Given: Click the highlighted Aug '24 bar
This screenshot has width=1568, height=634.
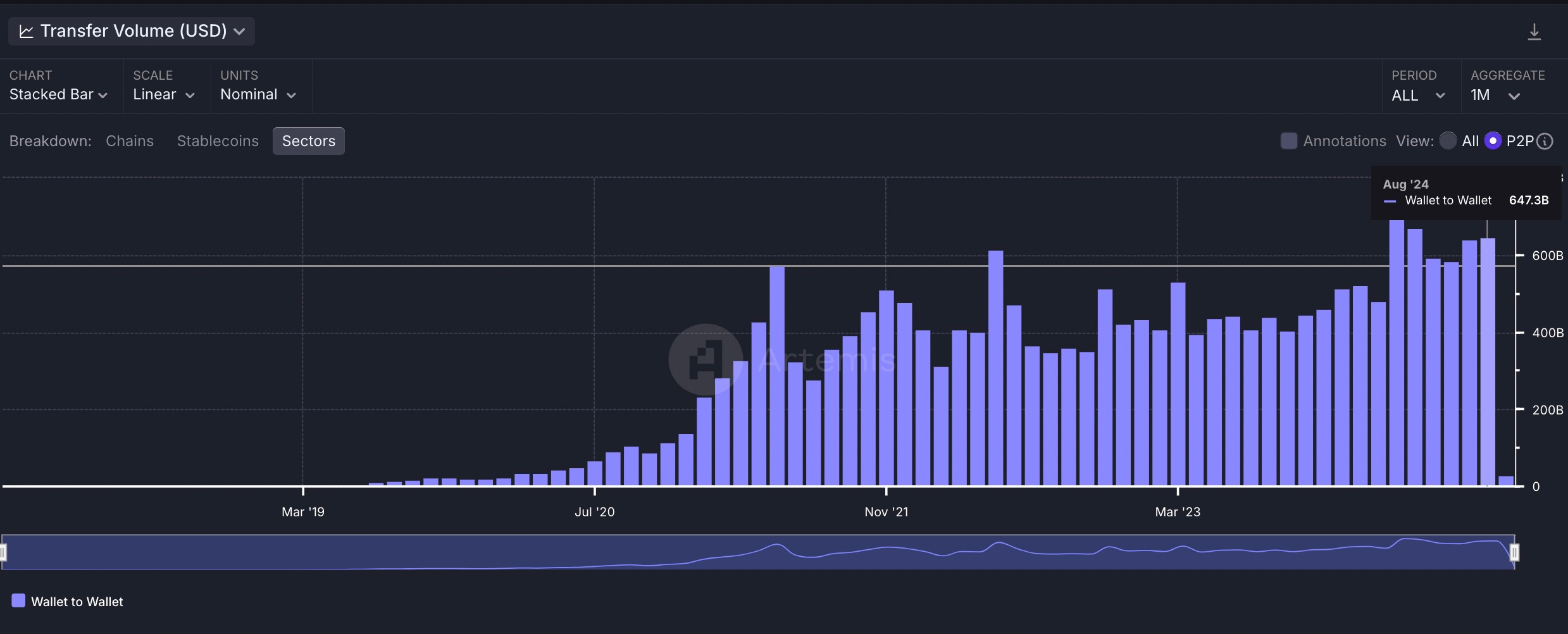Looking at the screenshot, I should point(1488,362).
